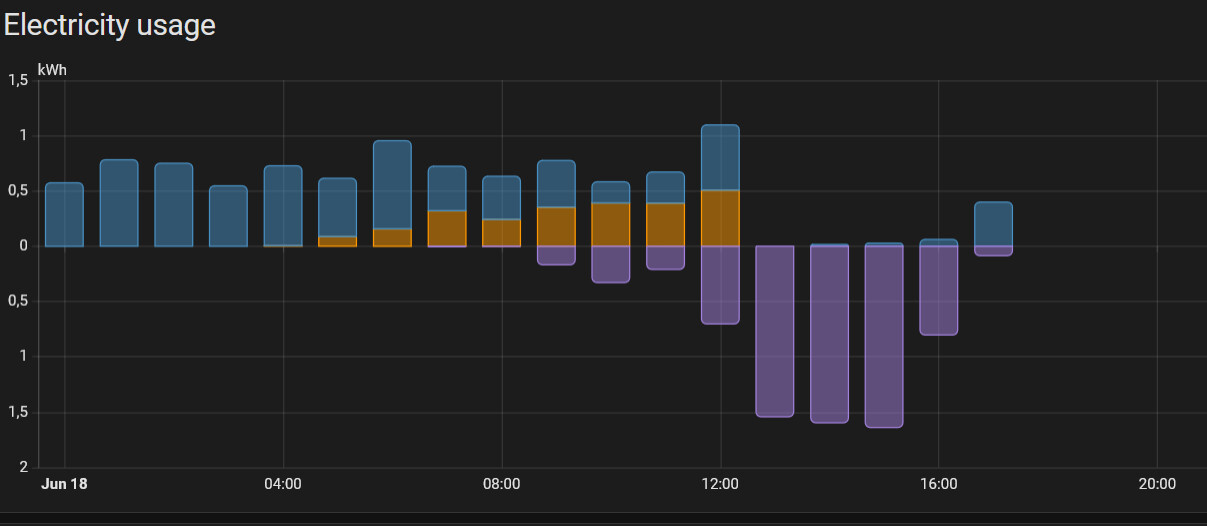Select the blue segment of the 10:00 bar
The image size is (1207, 526).
click(x=611, y=192)
